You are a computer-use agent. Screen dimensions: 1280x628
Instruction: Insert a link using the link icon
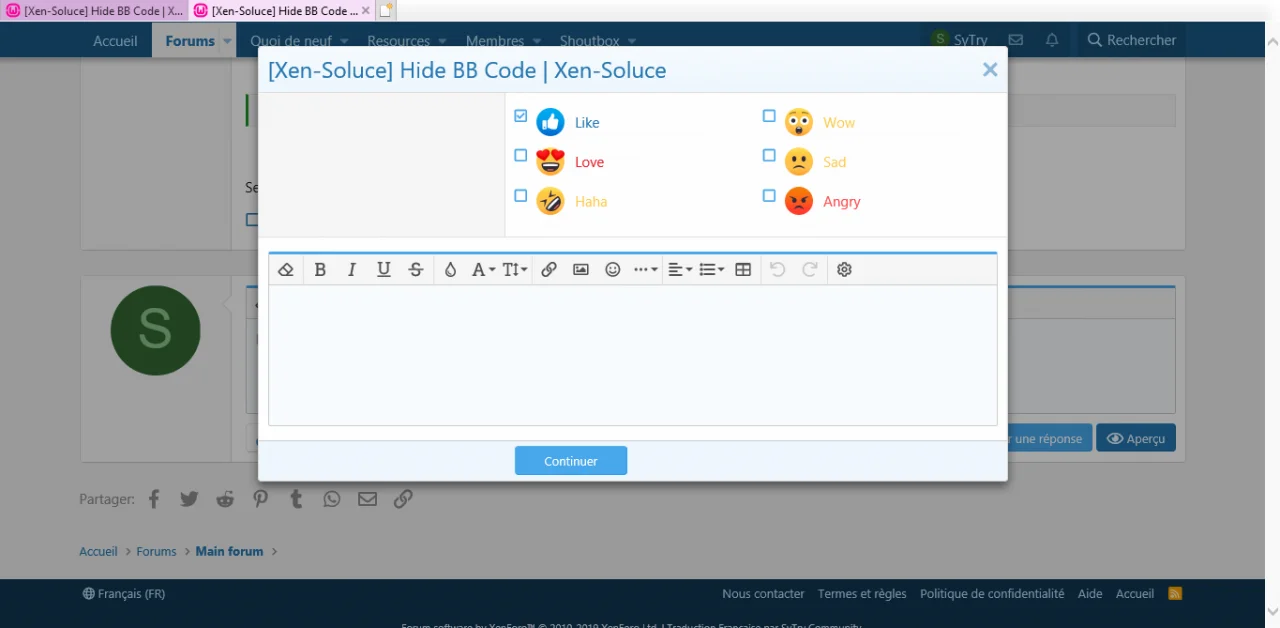(x=548, y=269)
